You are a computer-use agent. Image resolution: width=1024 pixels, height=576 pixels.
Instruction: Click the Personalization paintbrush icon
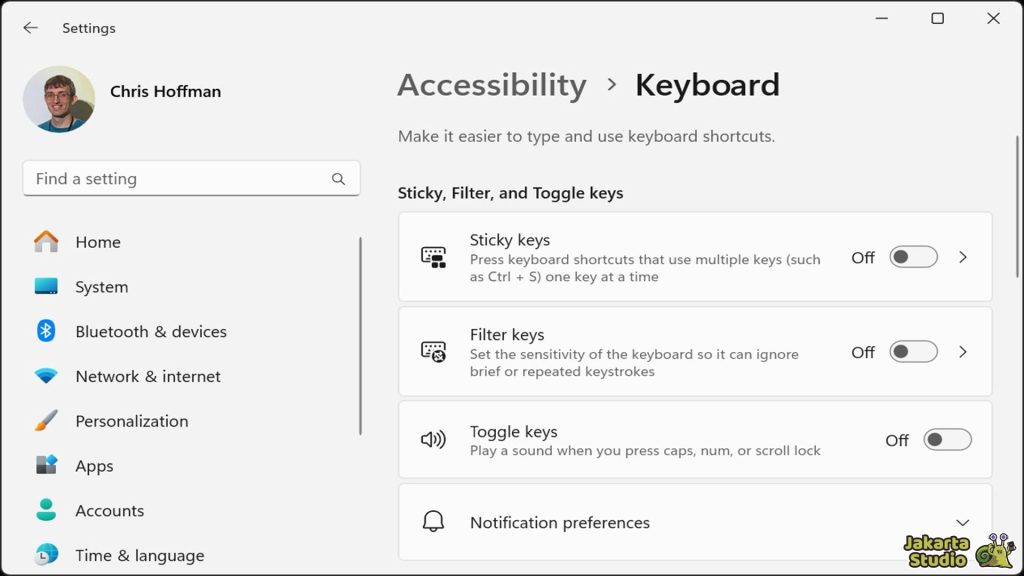(x=46, y=421)
